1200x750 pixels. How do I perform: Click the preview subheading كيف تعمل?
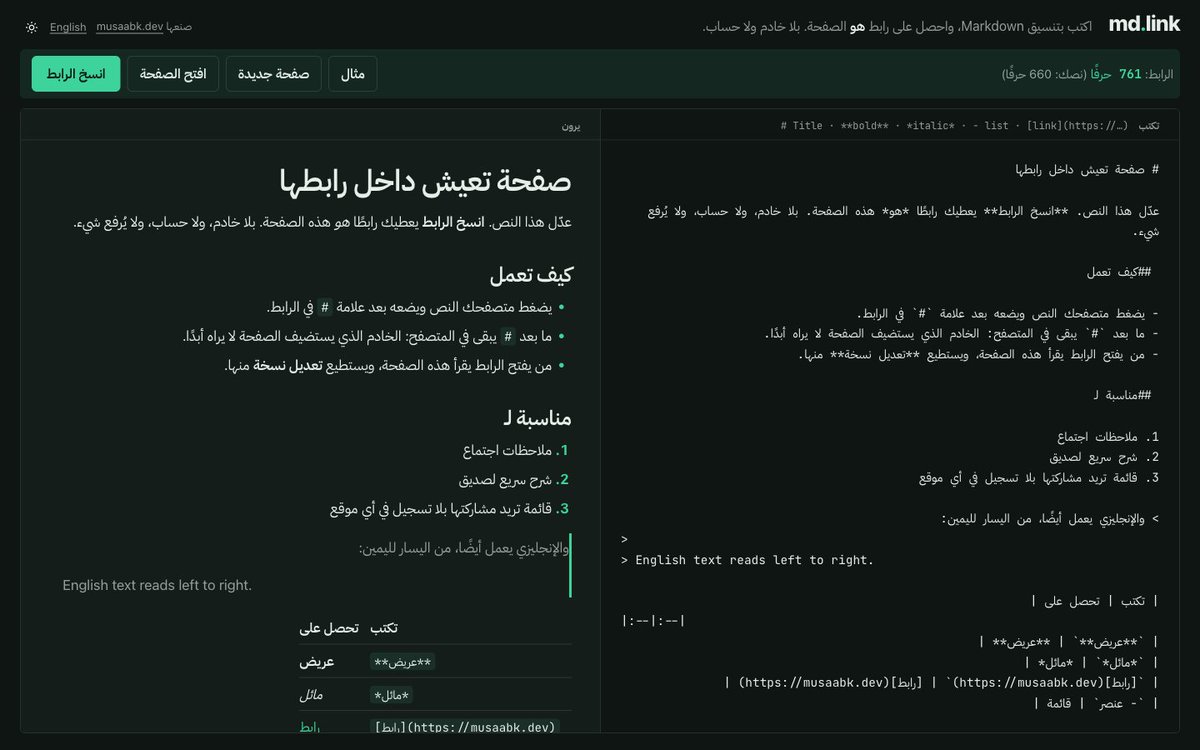tap(531, 274)
